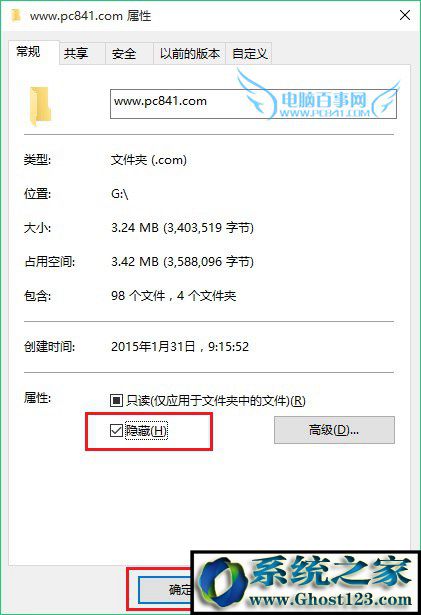Open the 共享 sharing tab
This screenshot has width=421, height=615.
[76, 53]
